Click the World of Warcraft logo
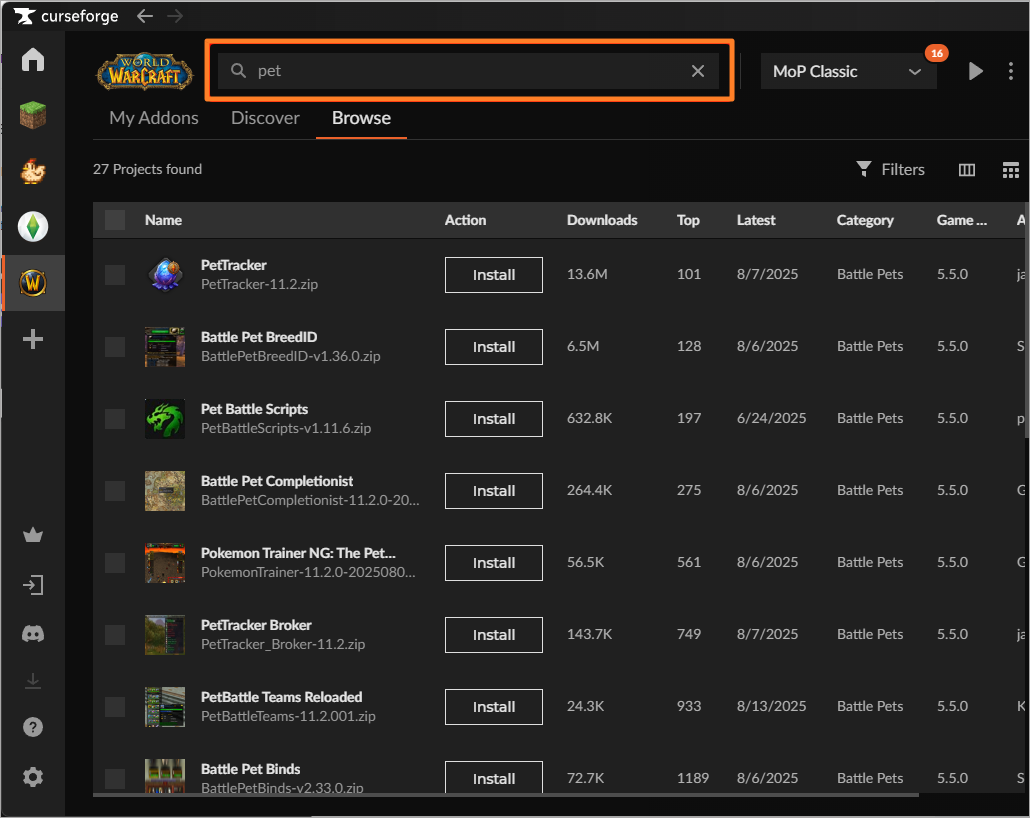Viewport: 1030px width, 818px height. coord(145,72)
